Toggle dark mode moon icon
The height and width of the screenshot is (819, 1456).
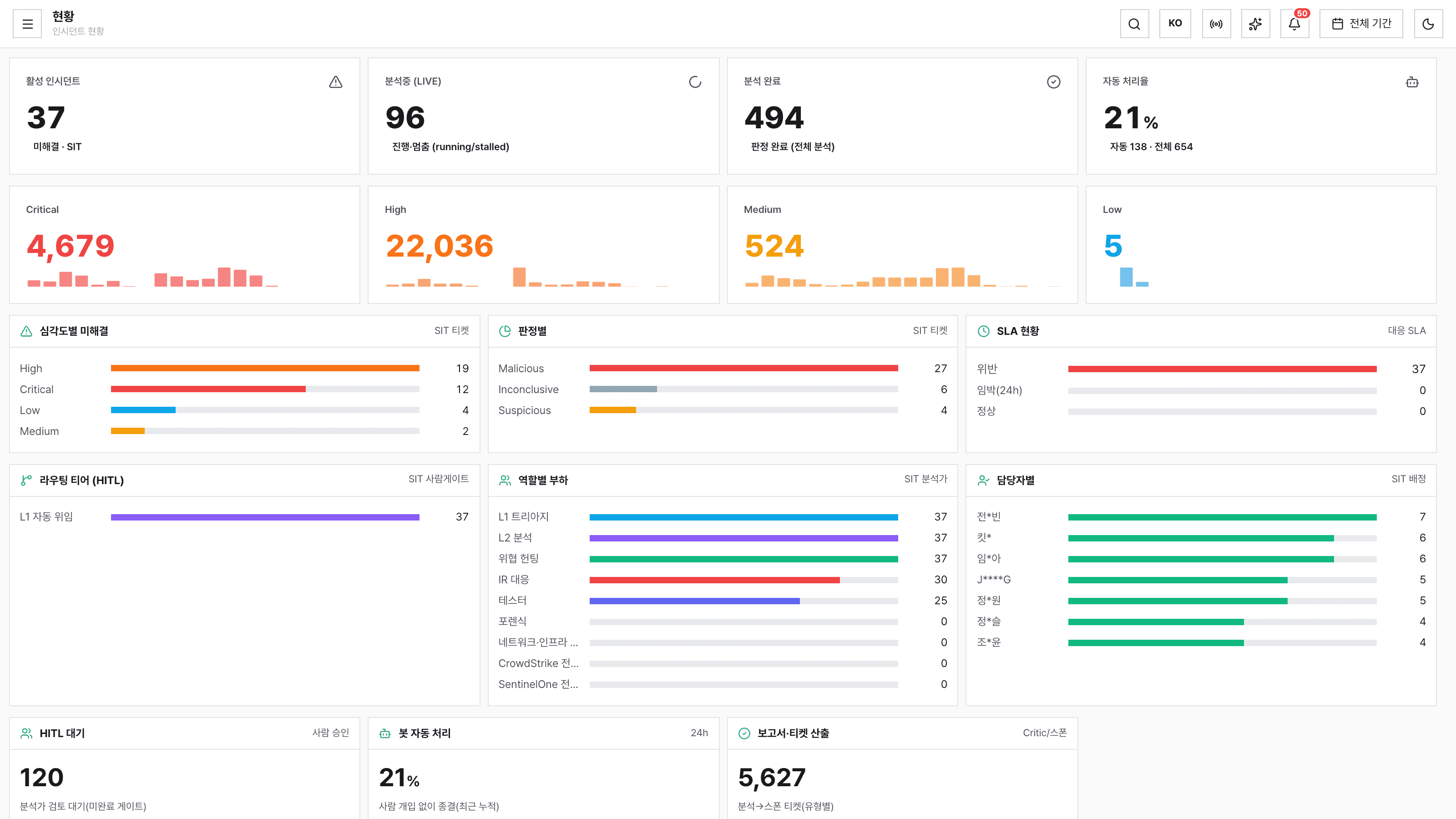(x=1428, y=24)
